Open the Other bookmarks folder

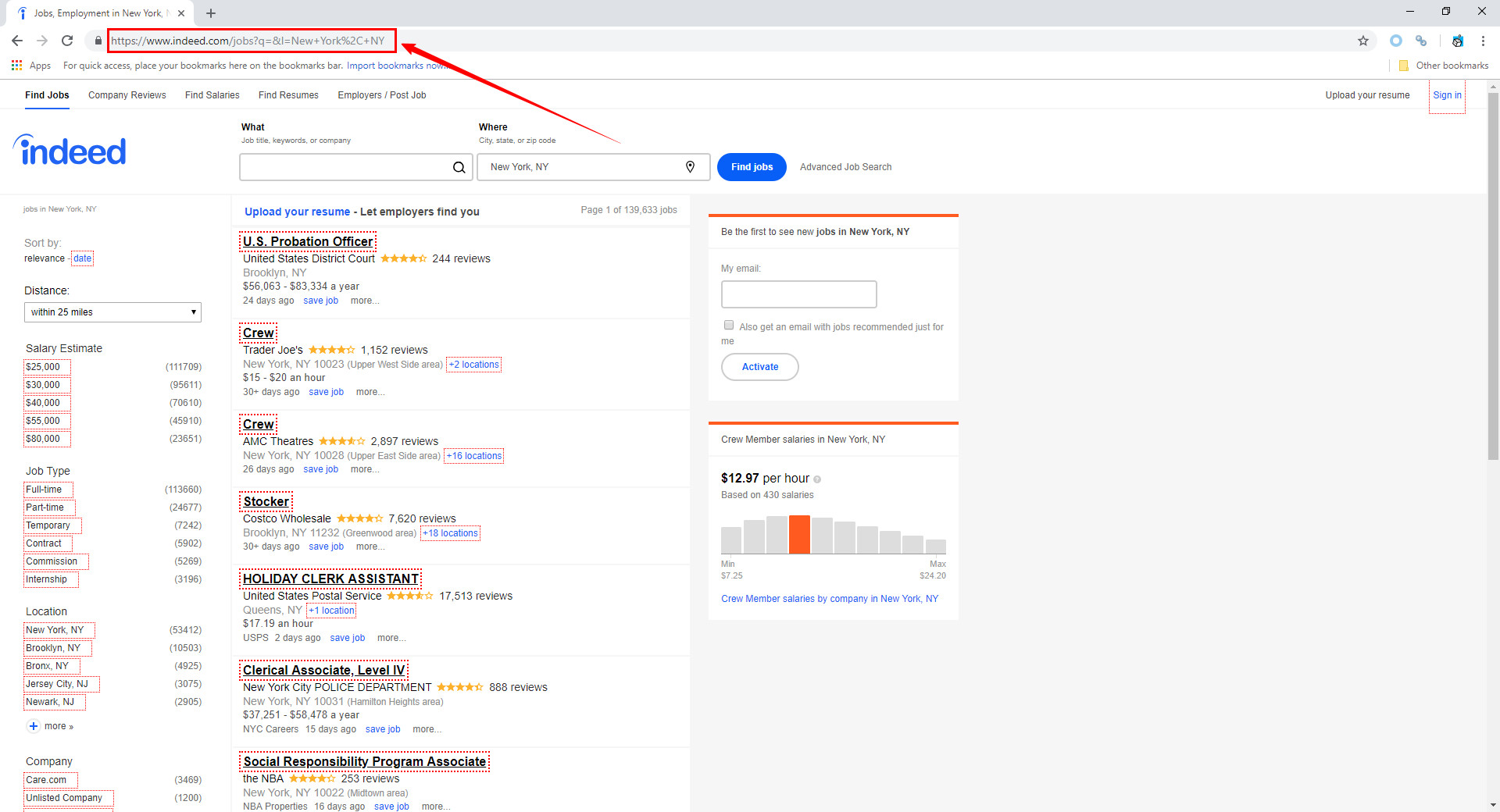click(1444, 66)
